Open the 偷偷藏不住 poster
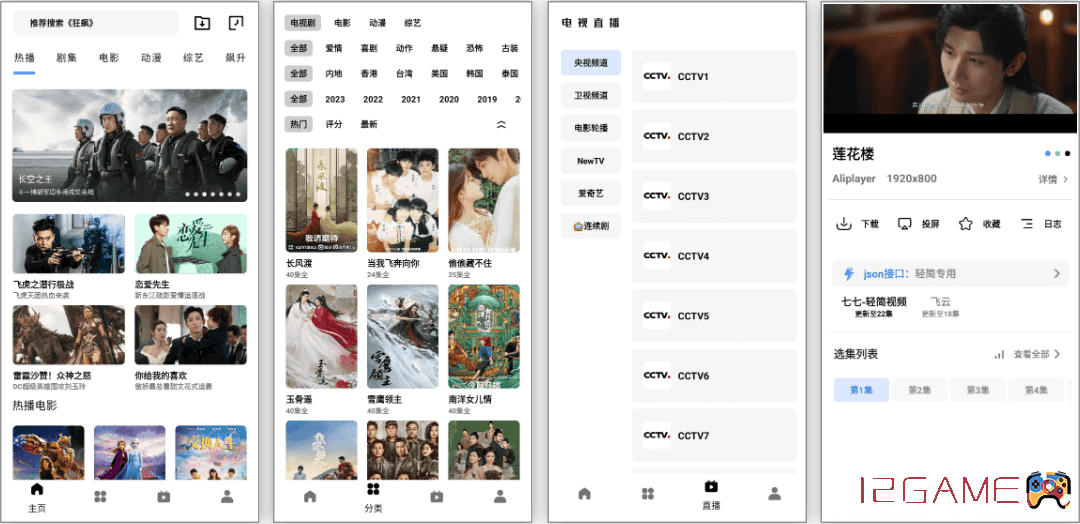1080x524 pixels. pos(484,200)
